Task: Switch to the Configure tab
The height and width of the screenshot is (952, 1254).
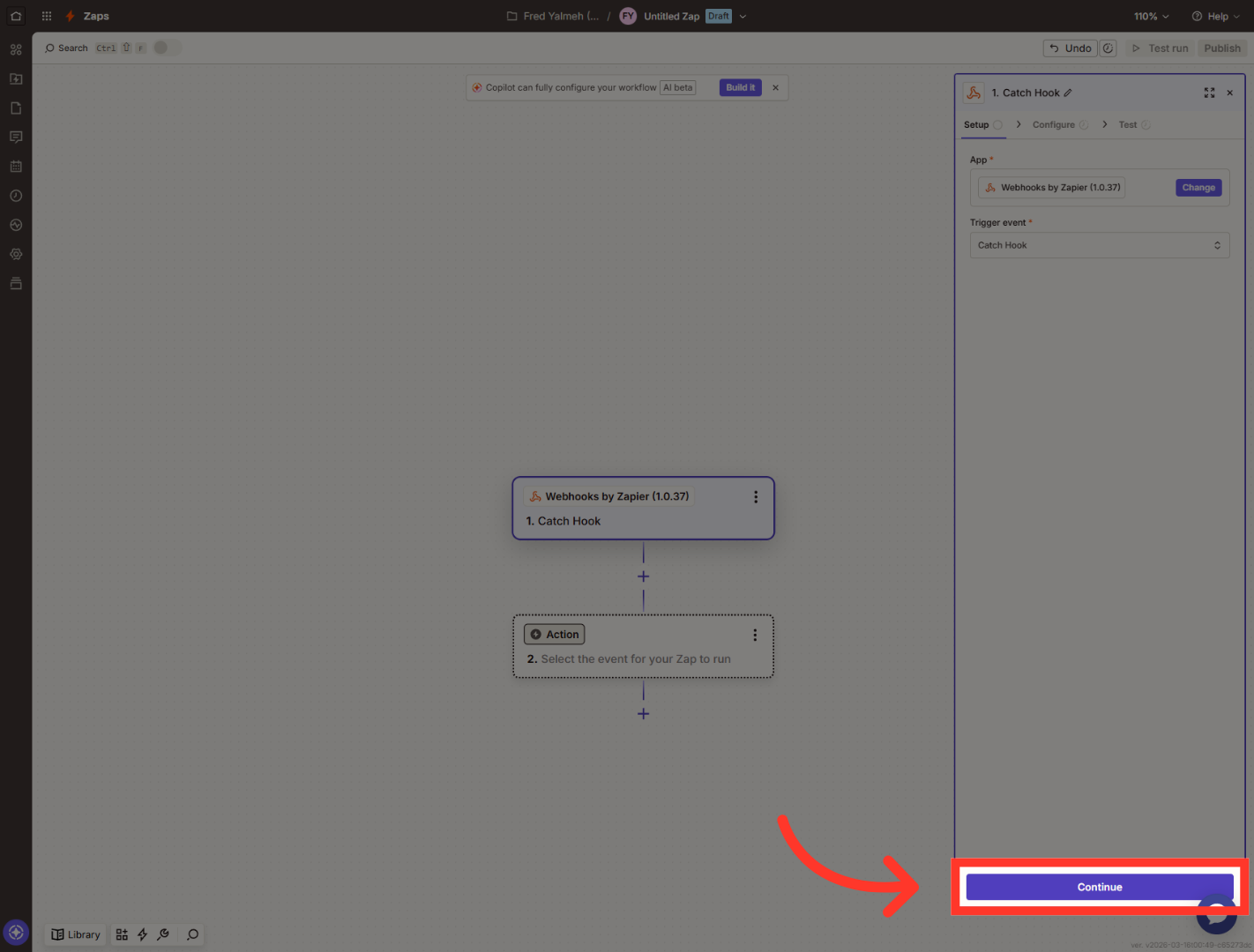Action: point(1060,125)
